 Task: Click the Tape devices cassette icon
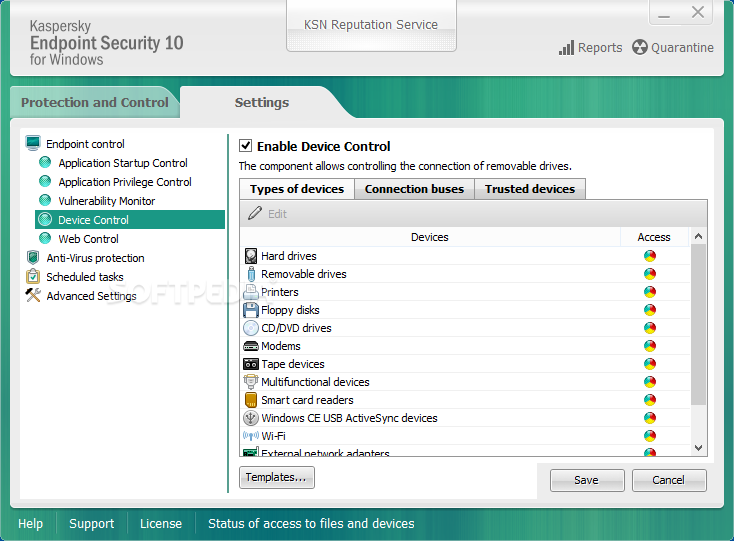point(251,364)
